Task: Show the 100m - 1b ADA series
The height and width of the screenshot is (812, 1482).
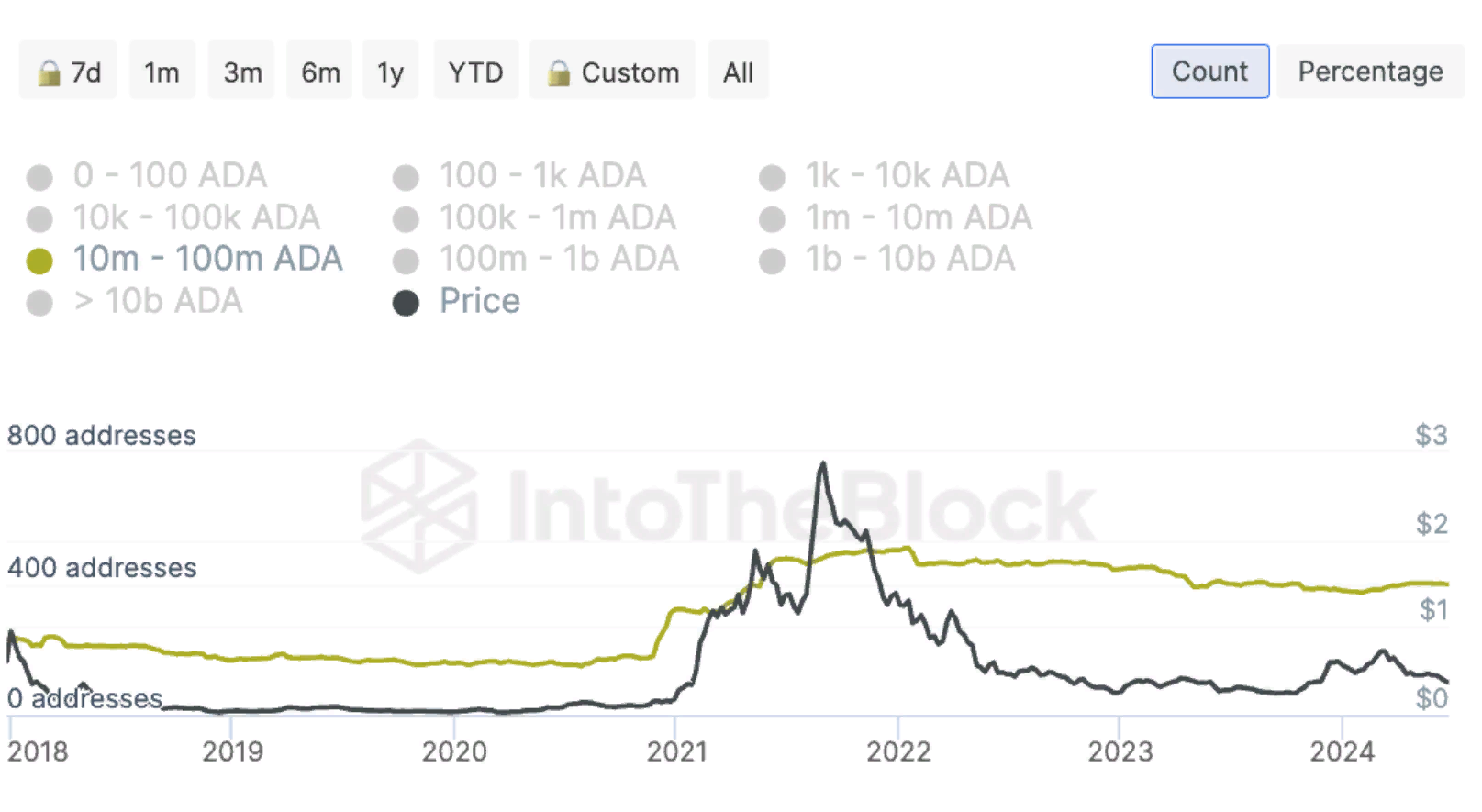Action: click(558, 259)
